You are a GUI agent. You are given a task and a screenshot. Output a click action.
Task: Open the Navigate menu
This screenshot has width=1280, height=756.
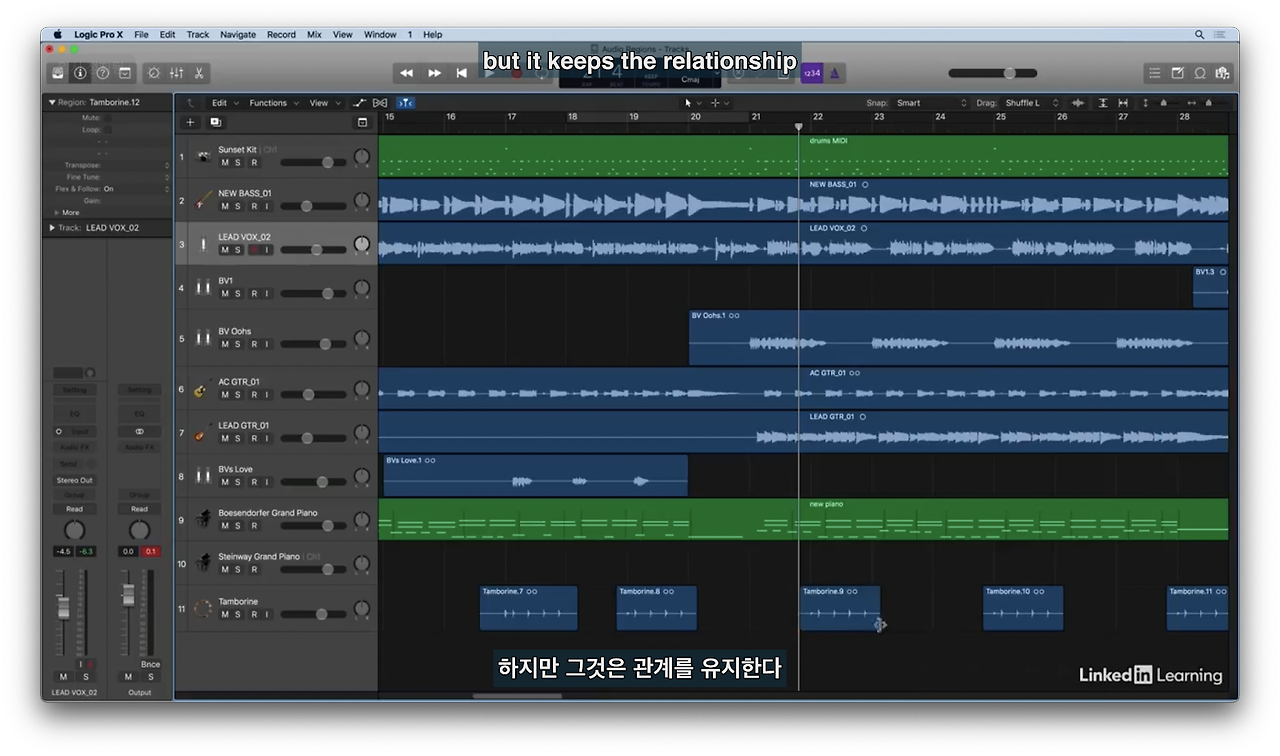coord(238,34)
